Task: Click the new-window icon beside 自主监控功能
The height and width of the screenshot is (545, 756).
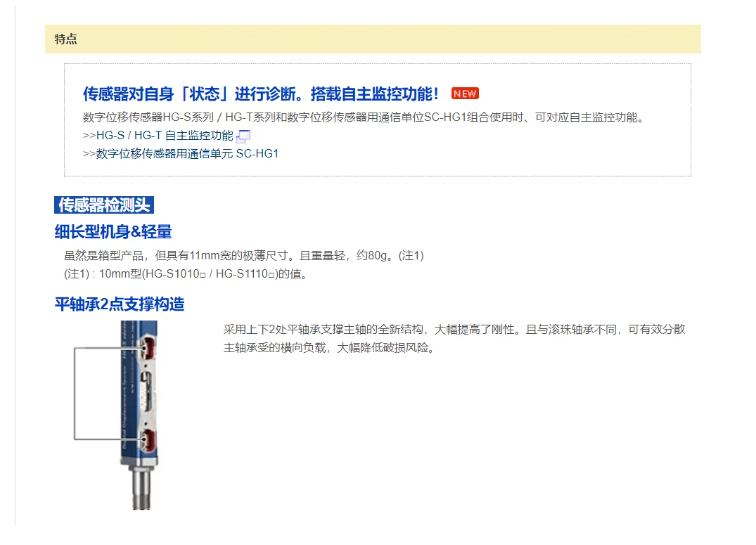Action: click(243, 136)
